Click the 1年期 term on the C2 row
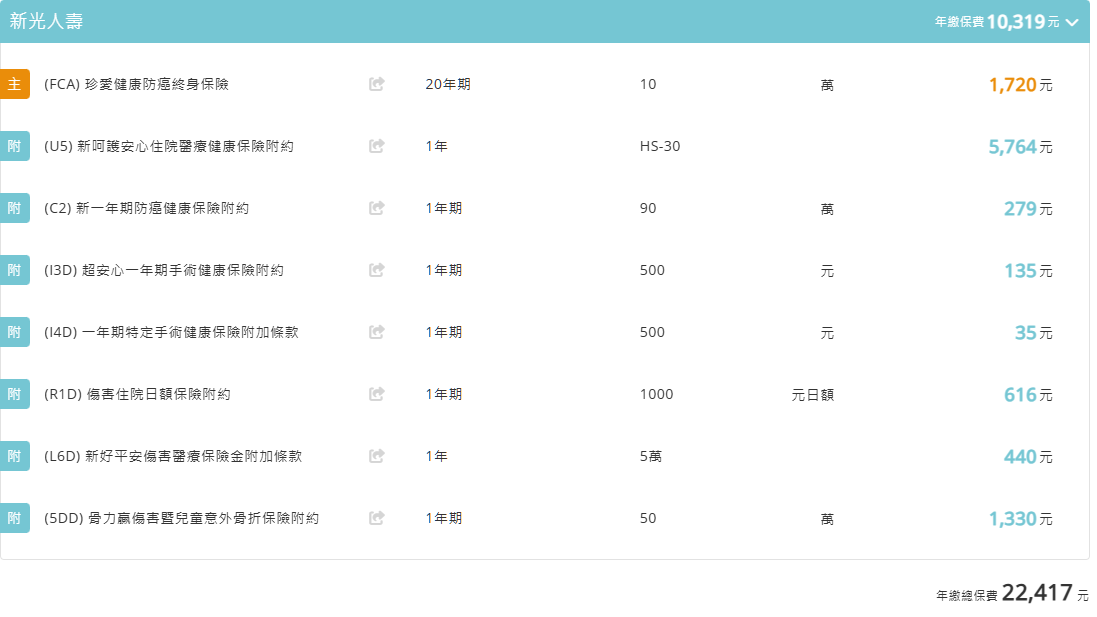 (x=443, y=208)
